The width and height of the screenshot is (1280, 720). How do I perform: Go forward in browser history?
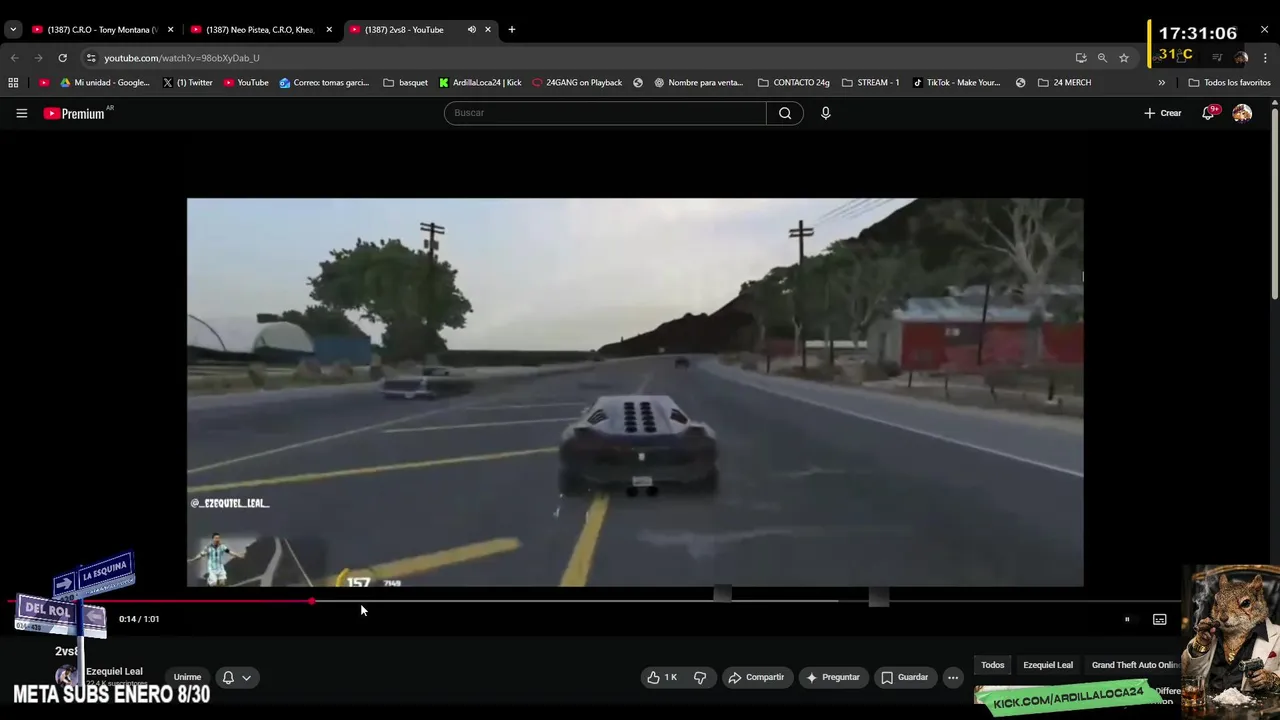[x=38, y=58]
